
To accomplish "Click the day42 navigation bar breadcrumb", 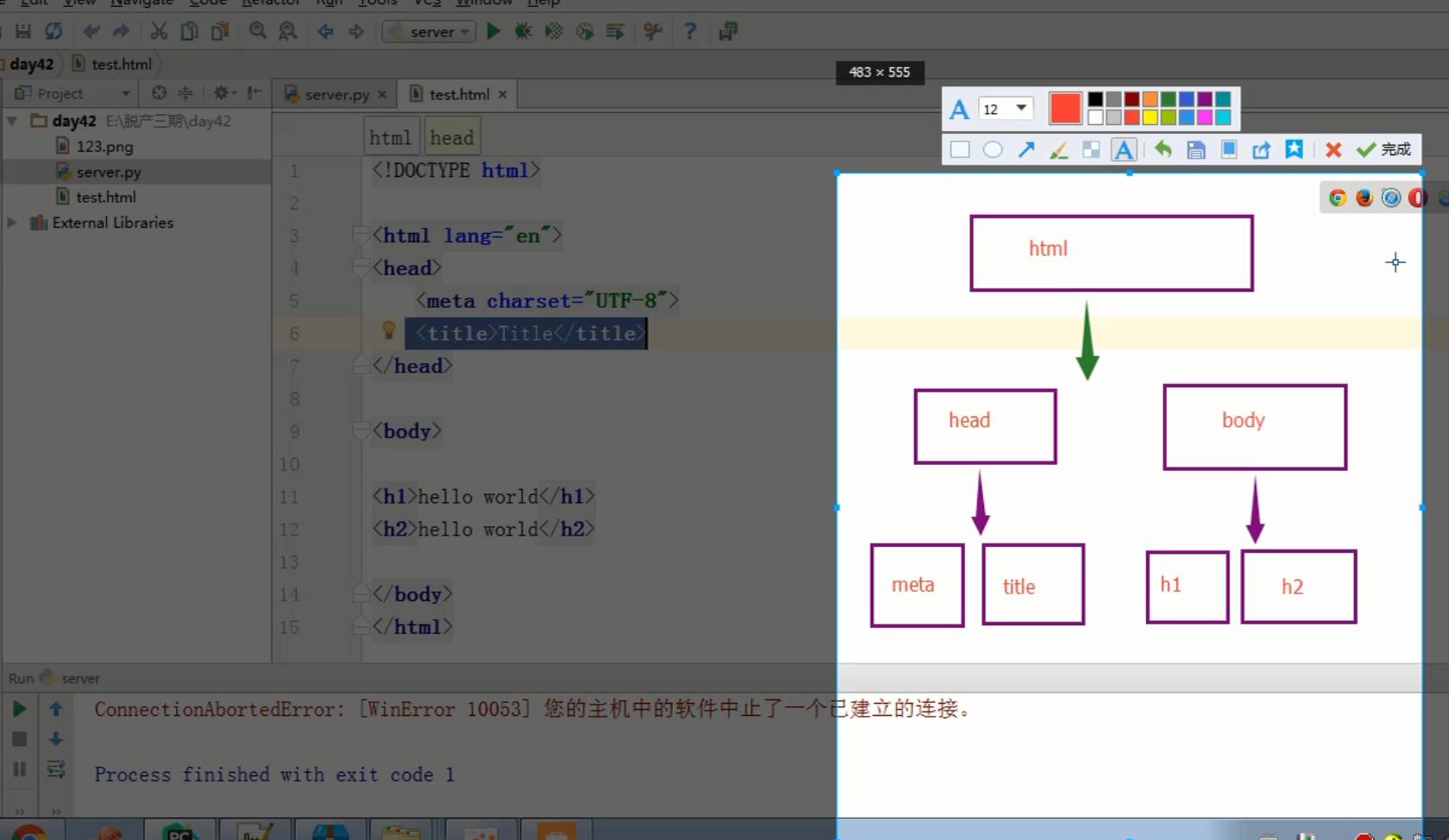I will point(32,64).
